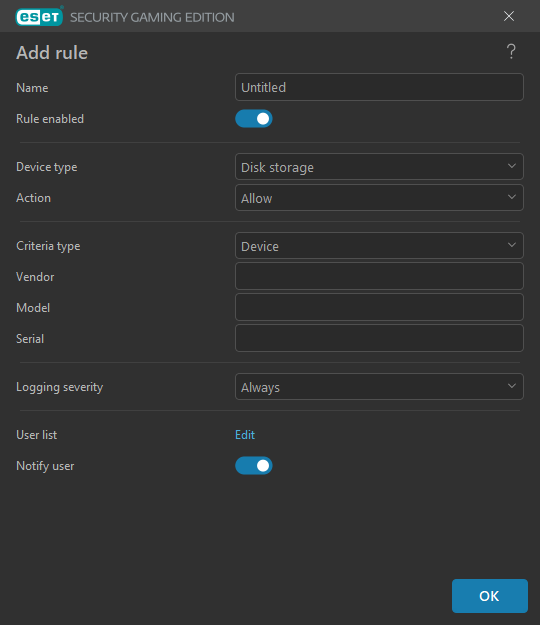
Task: Toggle the Rule enabled switch
Action: [254, 119]
